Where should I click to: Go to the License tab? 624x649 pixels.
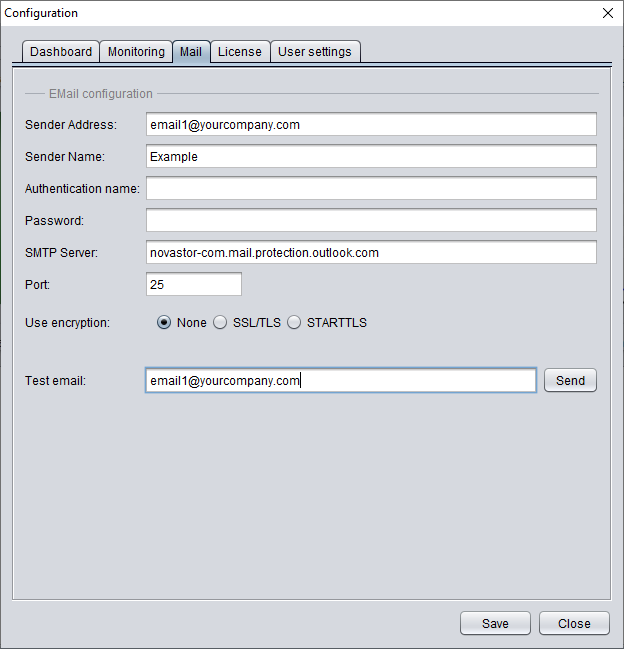(240, 52)
